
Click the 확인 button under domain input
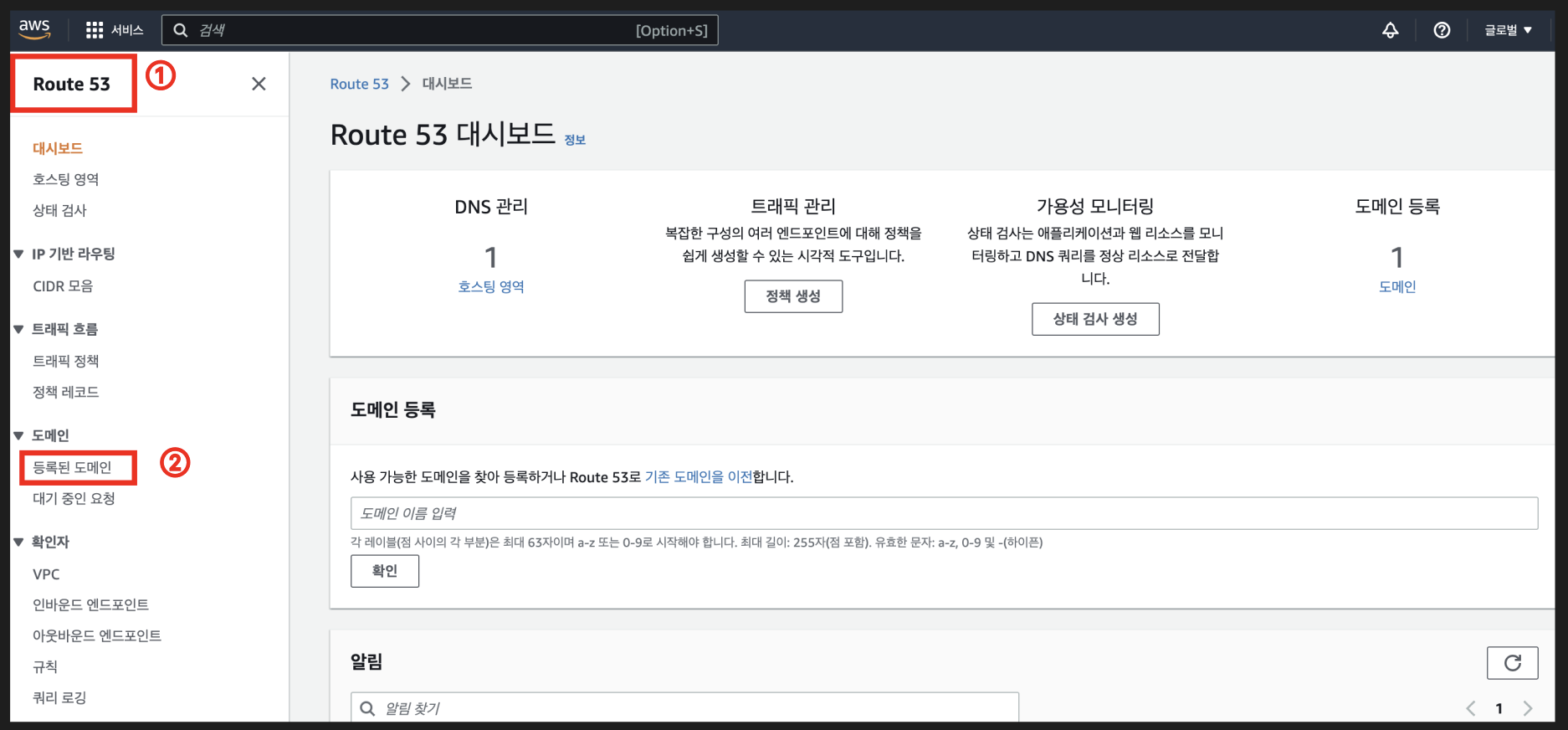click(x=385, y=571)
